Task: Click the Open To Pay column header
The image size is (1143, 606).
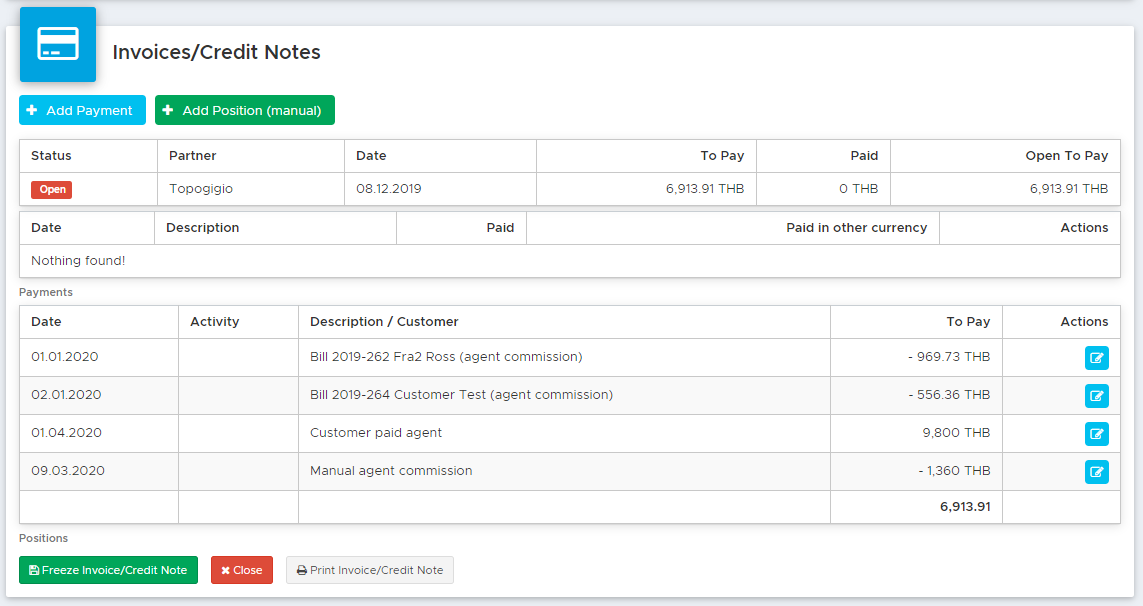Action: click(1066, 156)
